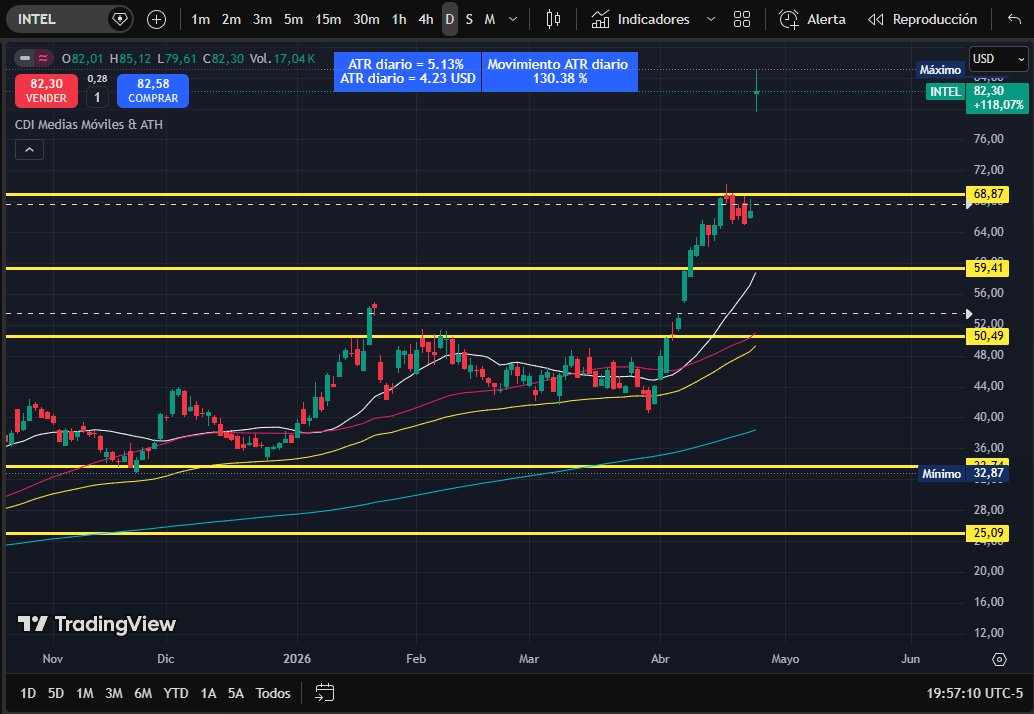The image size is (1034, 714).
Task: Click the INTEL price tag label
Action: pos(945,92)
